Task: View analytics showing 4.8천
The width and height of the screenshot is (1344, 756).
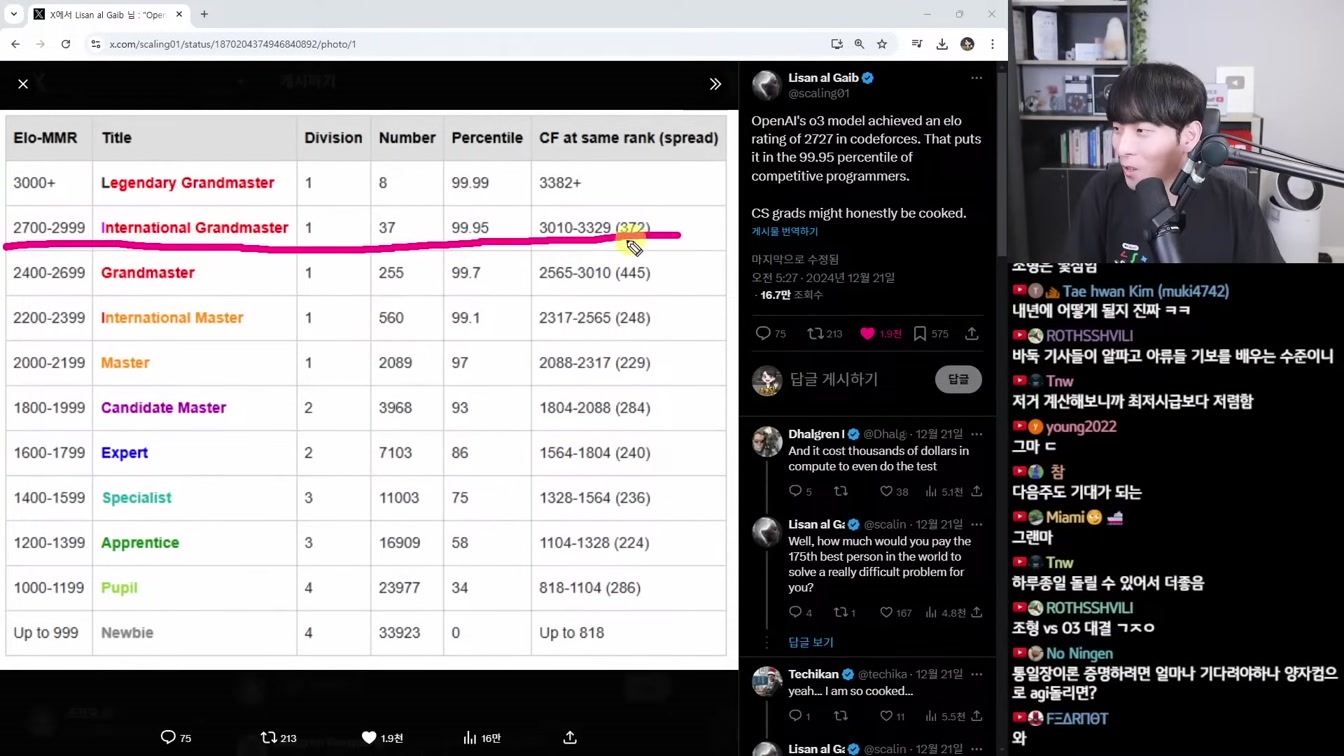Action: (x=945, y=612)
